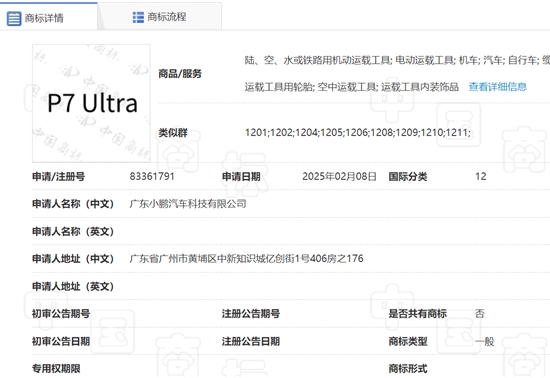
Task: Click the 初审公告日期 label
Action: click(x=61, y=341)
